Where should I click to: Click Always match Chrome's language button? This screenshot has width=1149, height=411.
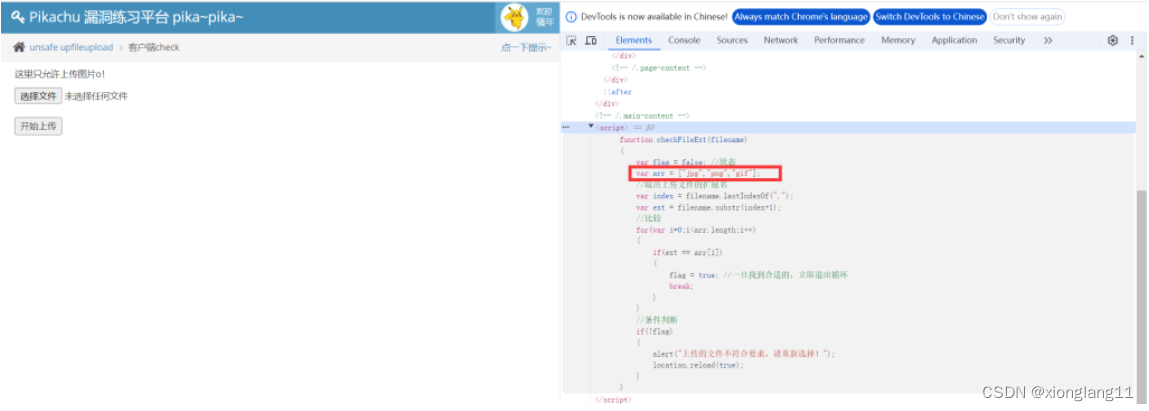pyautogui.click(x=801, y=17)
